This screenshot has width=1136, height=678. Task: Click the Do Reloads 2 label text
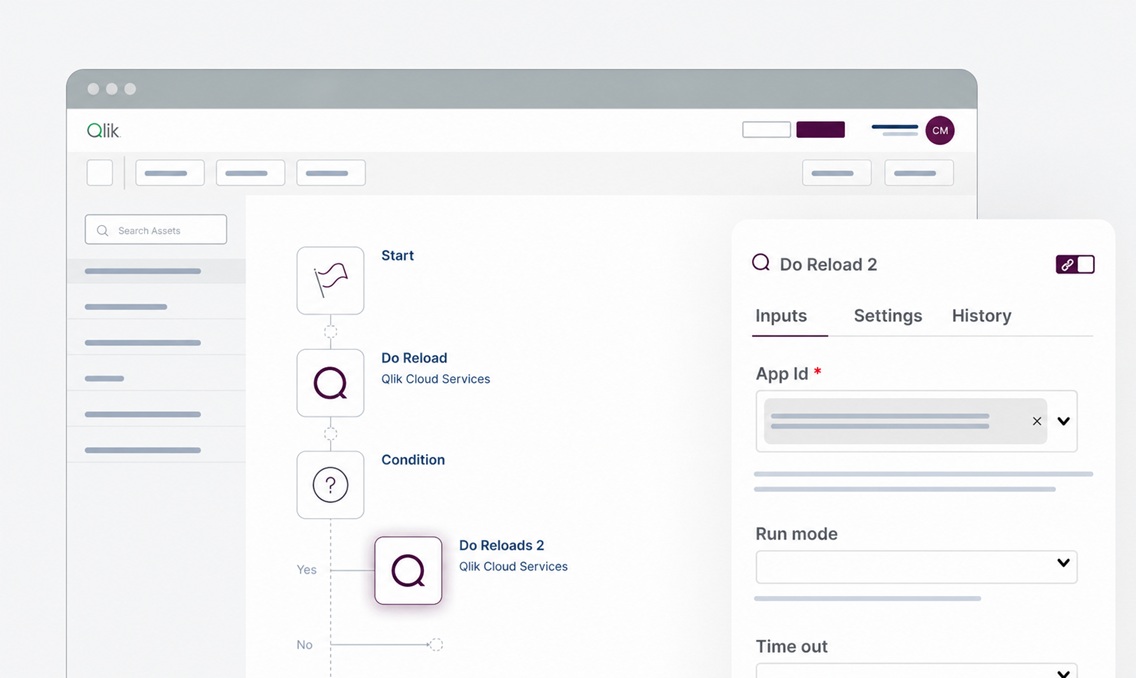tap(501, 545)
